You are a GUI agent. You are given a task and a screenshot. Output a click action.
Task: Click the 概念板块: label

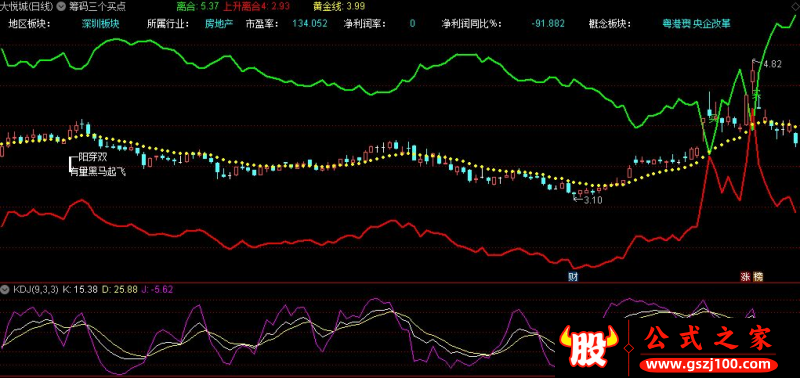coord(611,23)
